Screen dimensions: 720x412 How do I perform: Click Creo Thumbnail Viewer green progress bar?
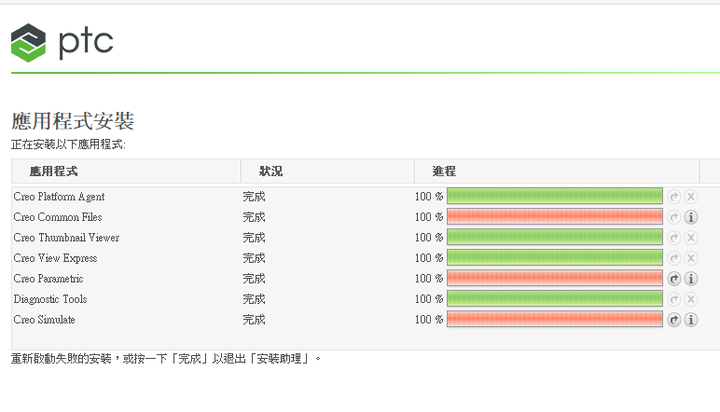(x=555, y=237)
